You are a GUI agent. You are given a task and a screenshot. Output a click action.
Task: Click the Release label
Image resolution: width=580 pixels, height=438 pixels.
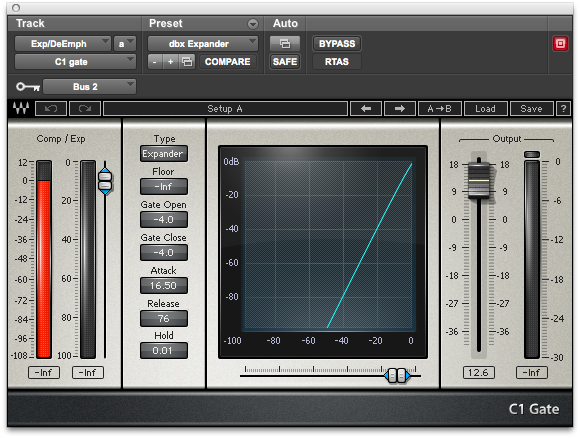pyautogui.click(x=163, y=303)
